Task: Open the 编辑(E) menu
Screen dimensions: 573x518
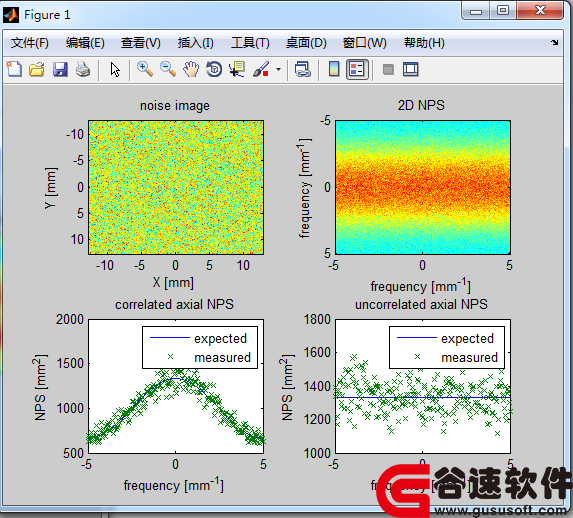Action: [x=85, y=43]
